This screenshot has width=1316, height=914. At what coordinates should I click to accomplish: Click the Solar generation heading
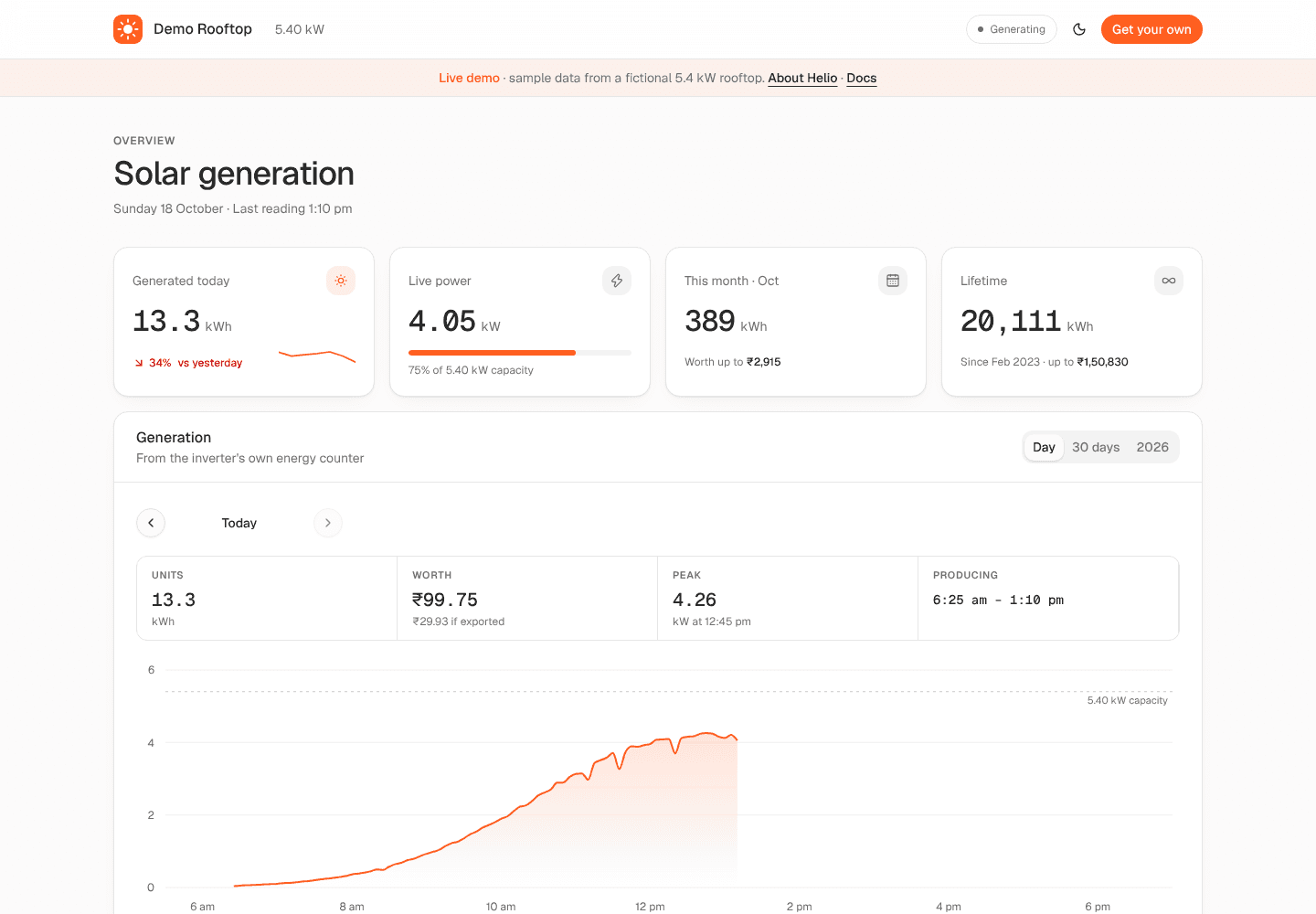(x=234, y=174)
